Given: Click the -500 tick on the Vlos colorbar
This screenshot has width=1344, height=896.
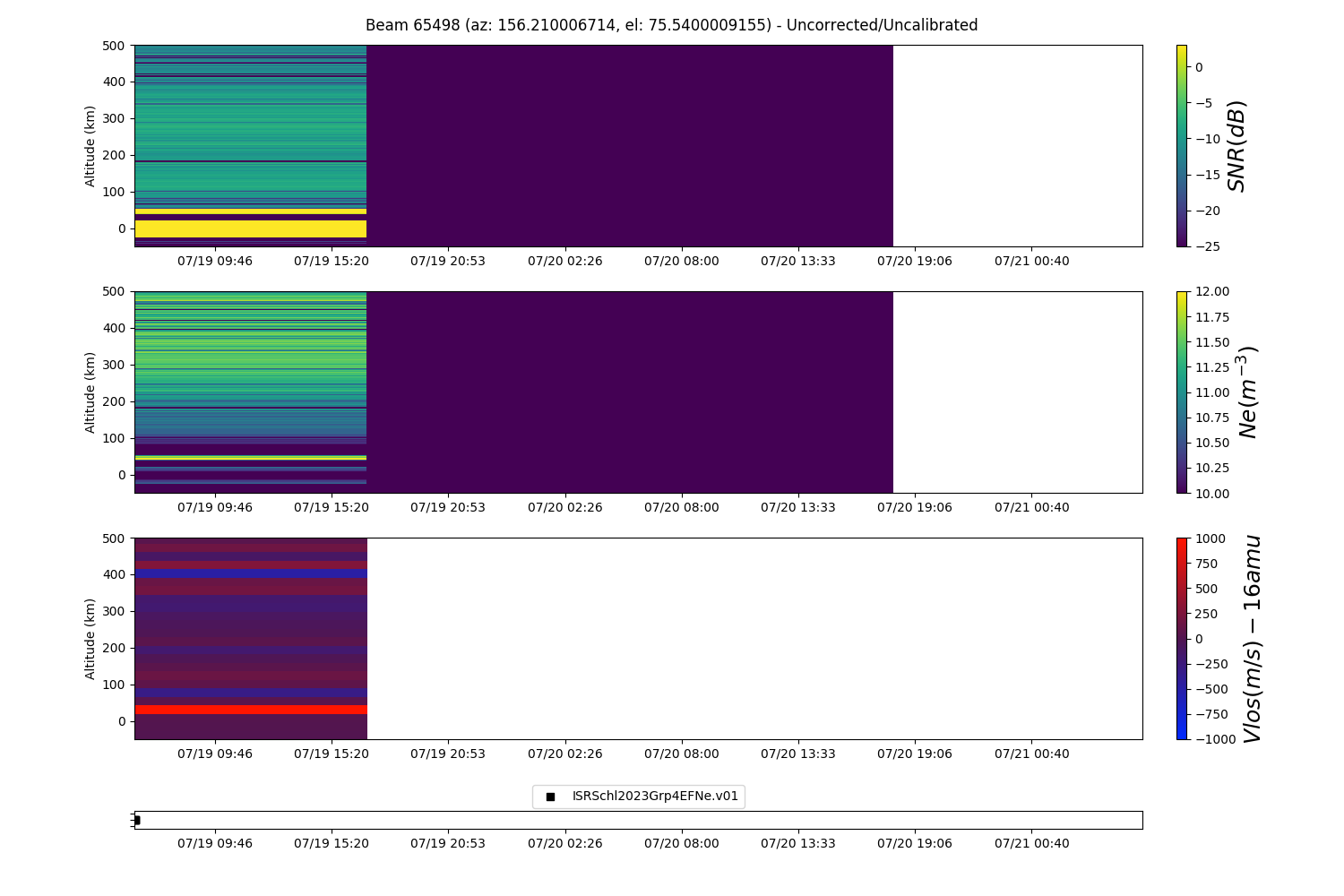Looking at the screenshot, I should coord(1210,689).
